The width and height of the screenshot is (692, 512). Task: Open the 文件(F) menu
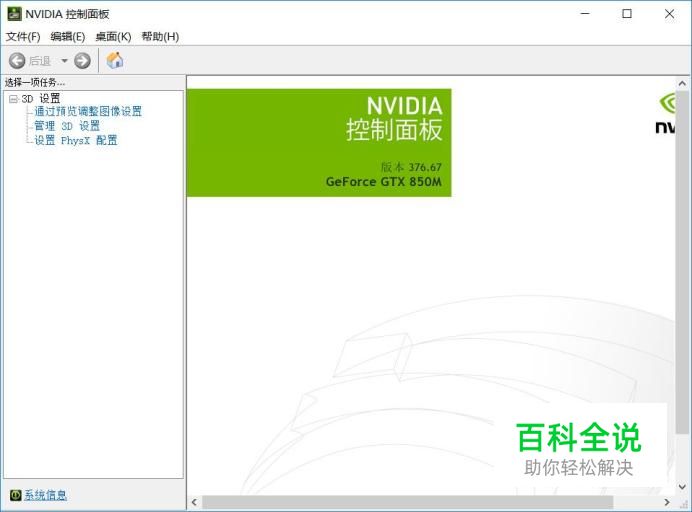coord(23,37)
